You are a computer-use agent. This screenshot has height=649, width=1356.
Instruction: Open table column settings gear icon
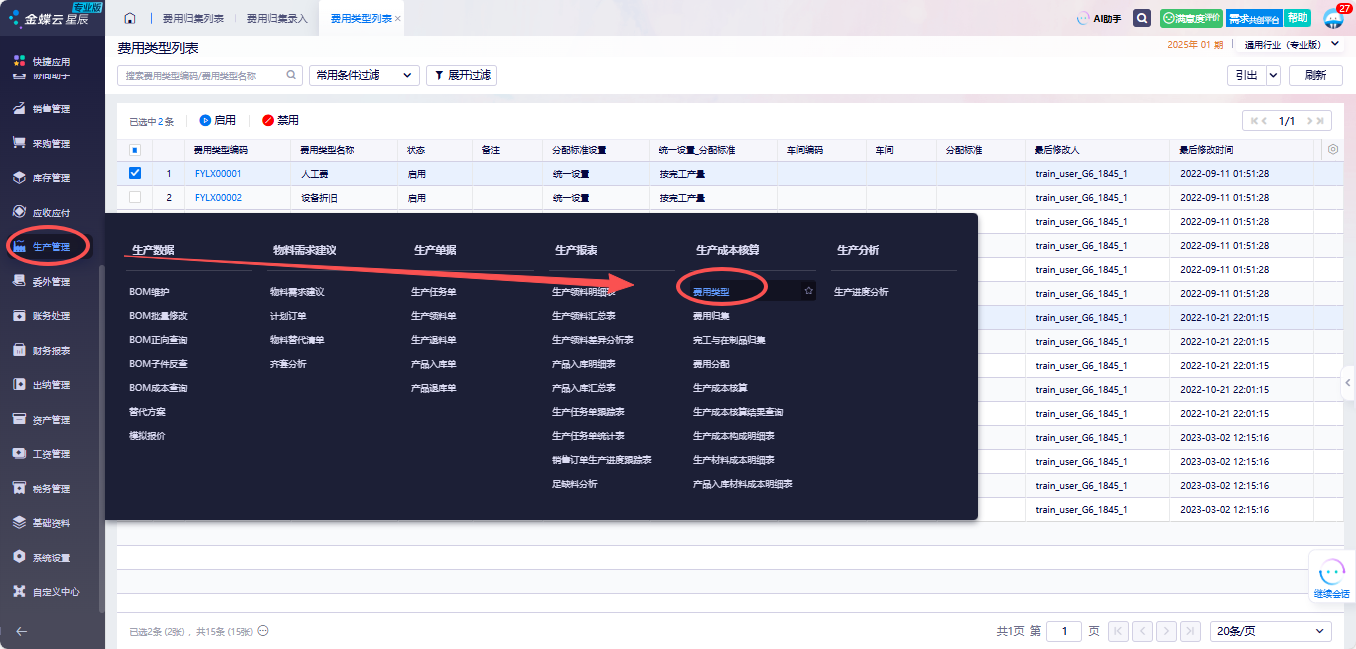[x=1332, y=150]
